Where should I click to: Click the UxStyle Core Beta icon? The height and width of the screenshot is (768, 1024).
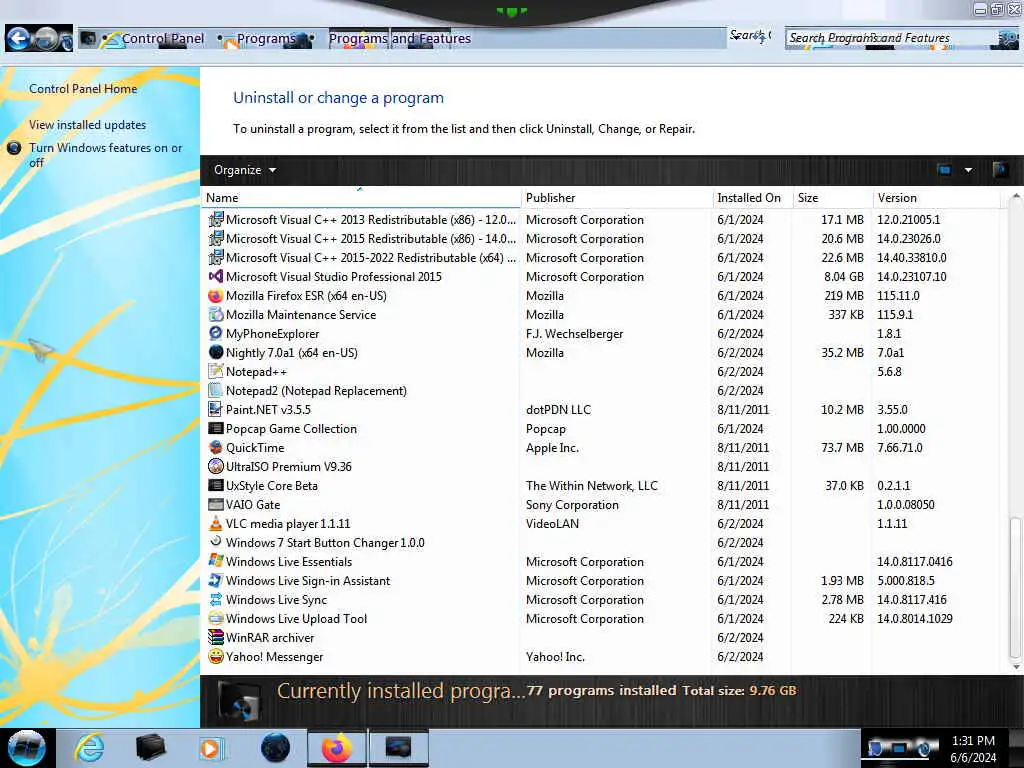[216, 485]
